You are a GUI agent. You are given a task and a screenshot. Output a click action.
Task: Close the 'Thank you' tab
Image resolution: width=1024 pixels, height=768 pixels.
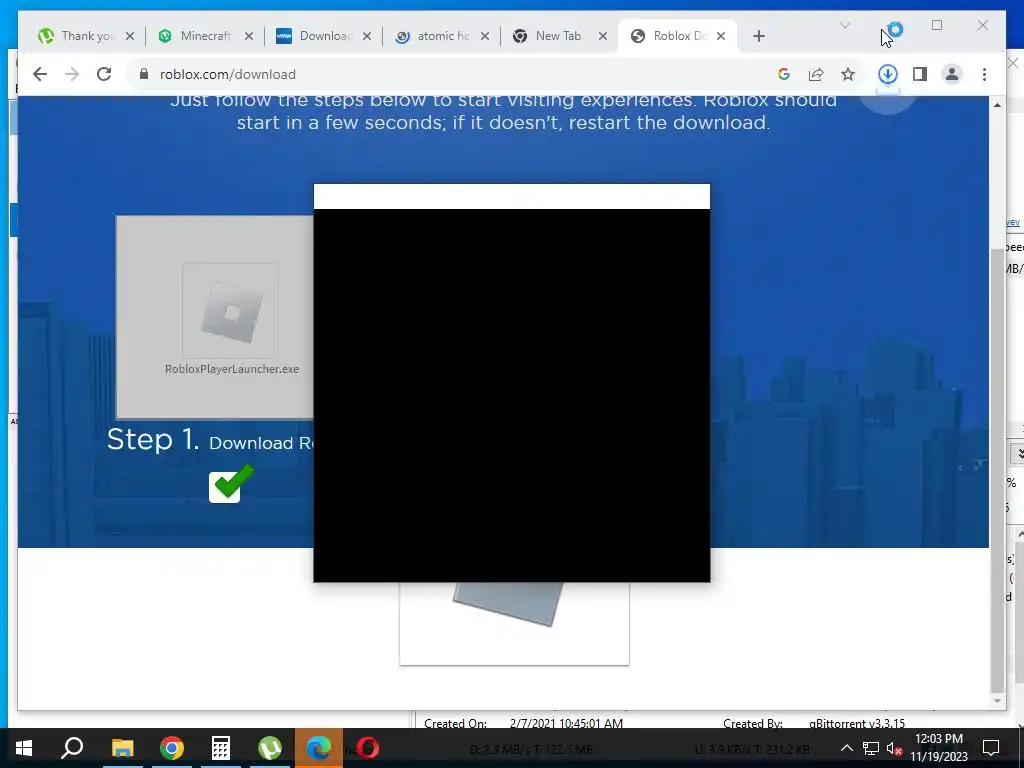coord(130,36)
